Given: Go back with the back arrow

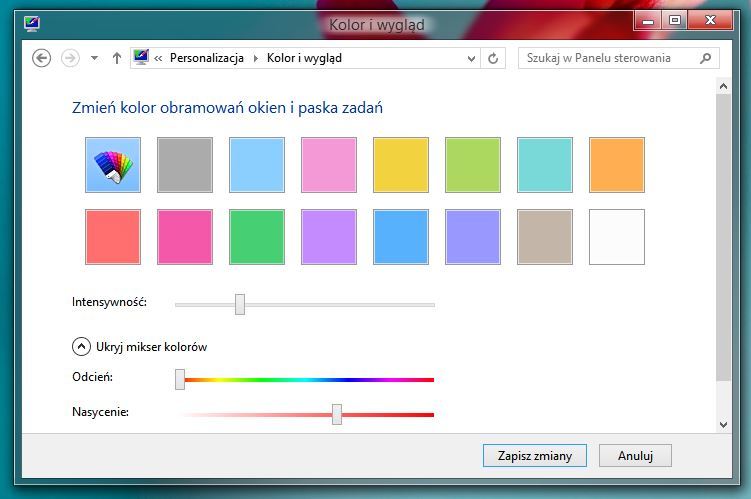Looking at the screenshot, I should click(x=42, y=58).
